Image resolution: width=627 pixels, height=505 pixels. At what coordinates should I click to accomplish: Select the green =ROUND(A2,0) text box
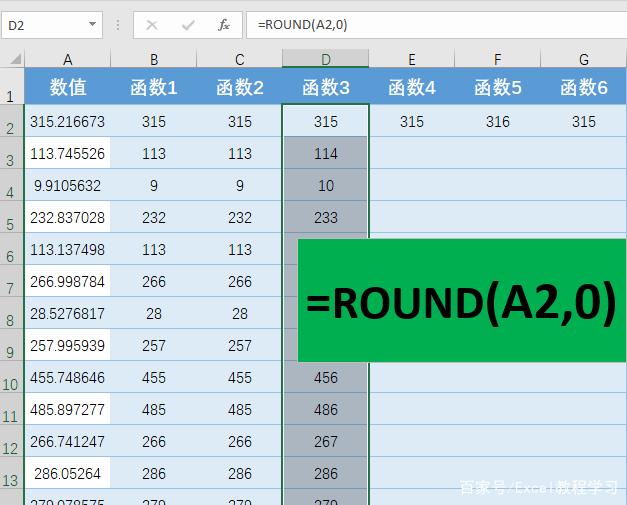coord(462,300)
